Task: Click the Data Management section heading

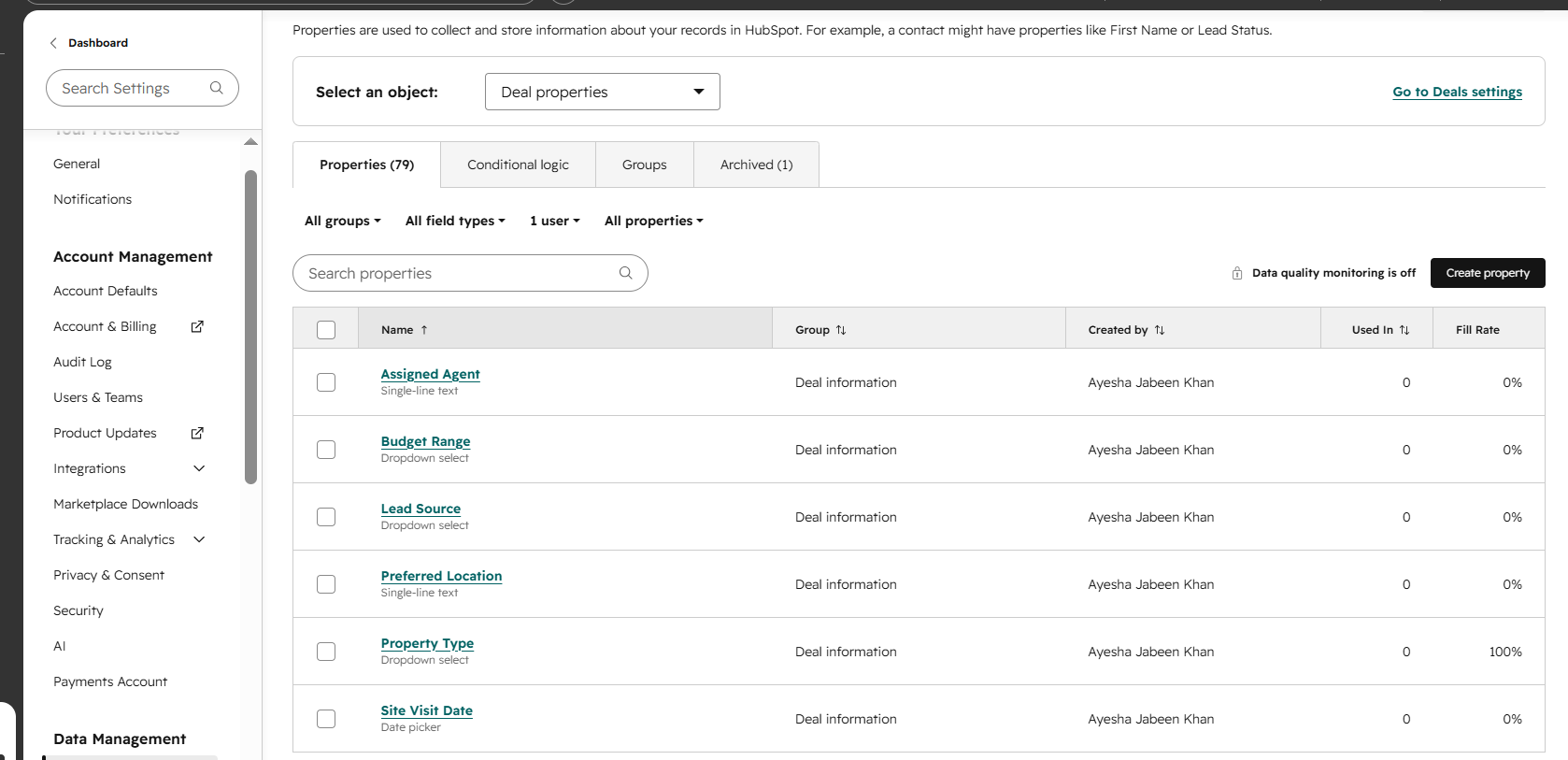Action: point(120,738)
